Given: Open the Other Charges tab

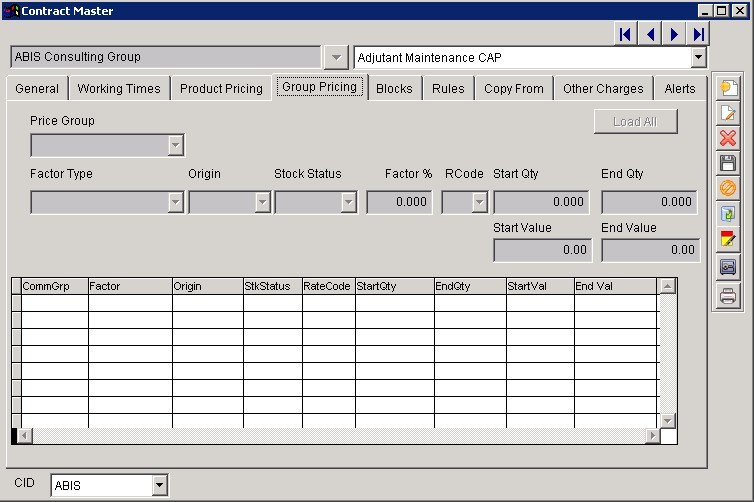Looking at the screenshot, I should click(603, 89).
